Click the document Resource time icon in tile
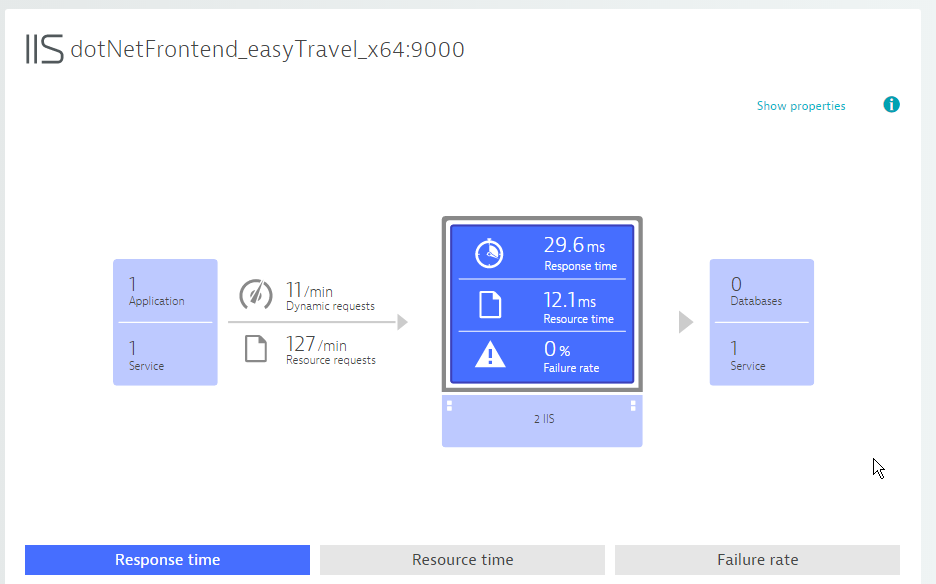 coord(490,305)
